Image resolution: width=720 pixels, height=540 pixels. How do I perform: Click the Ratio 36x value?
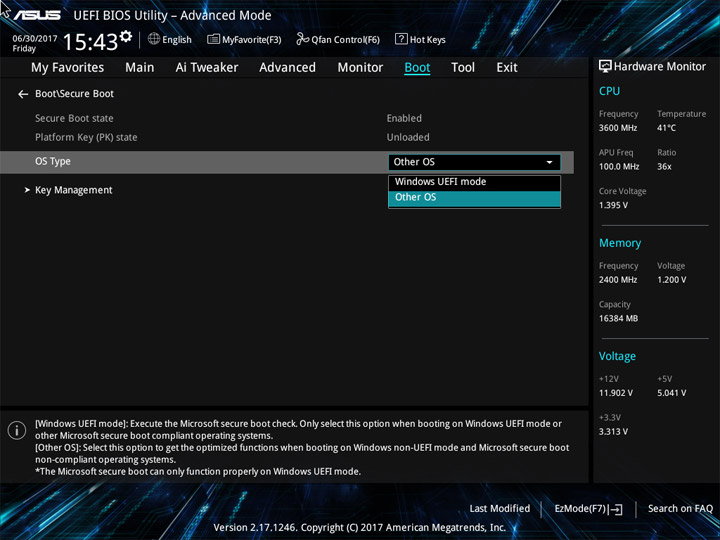click(x=664, y=167)
